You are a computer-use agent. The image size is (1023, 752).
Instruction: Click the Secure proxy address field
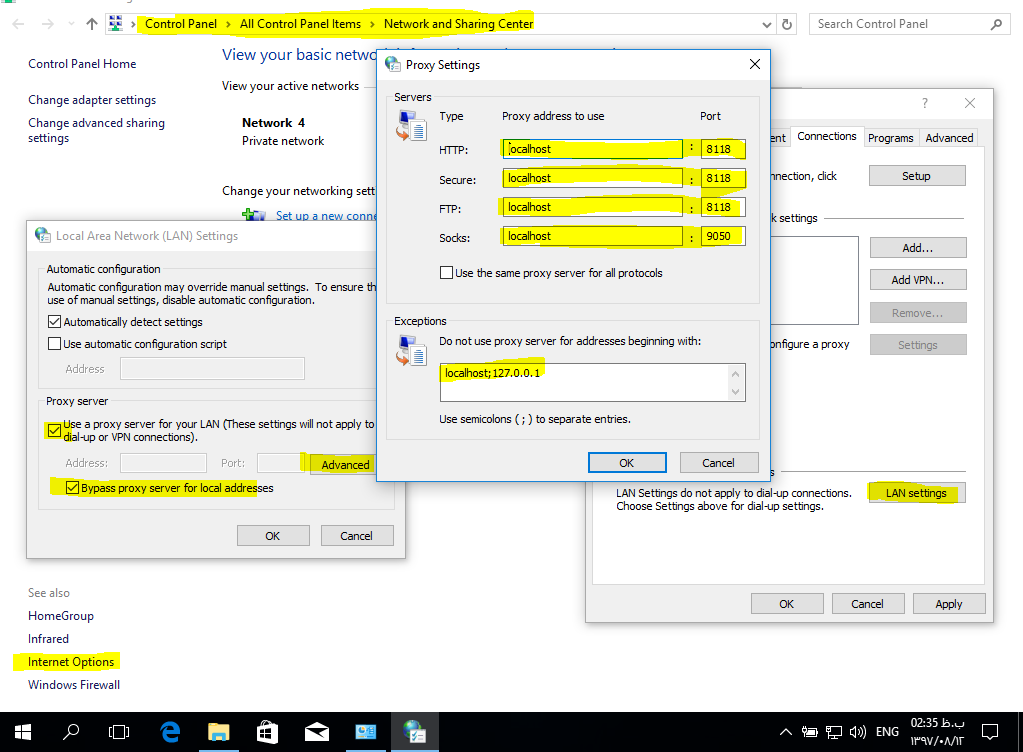pyautogui.click(x=592, y=178)
